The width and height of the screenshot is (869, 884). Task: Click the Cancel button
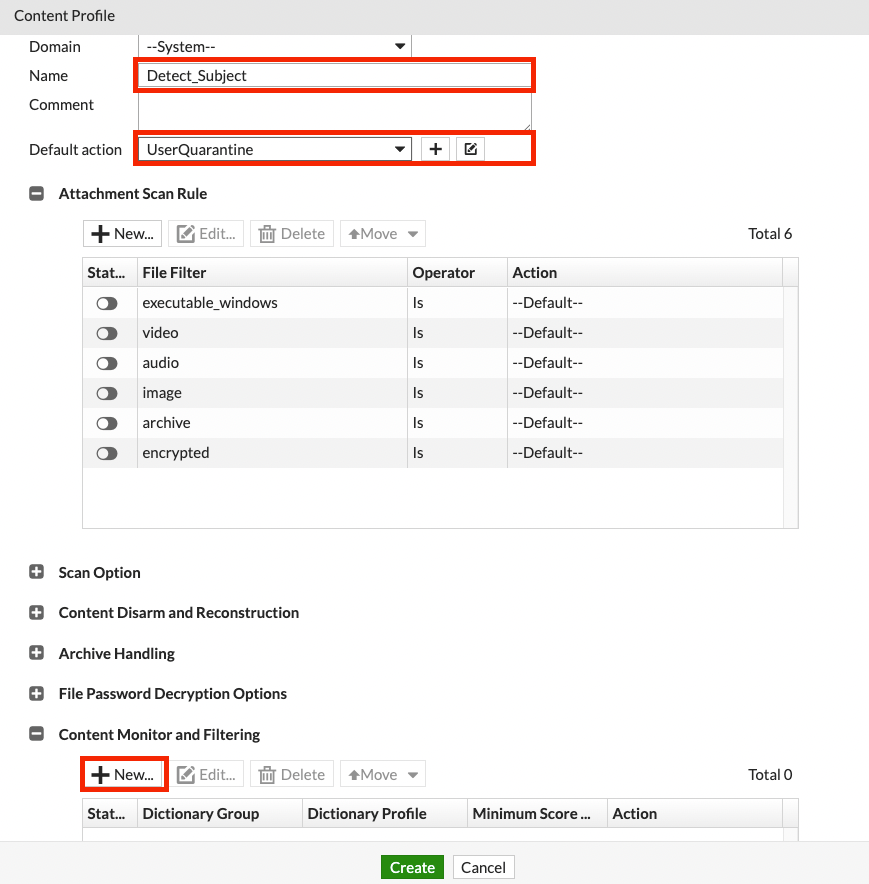click(x=484, y=867)
